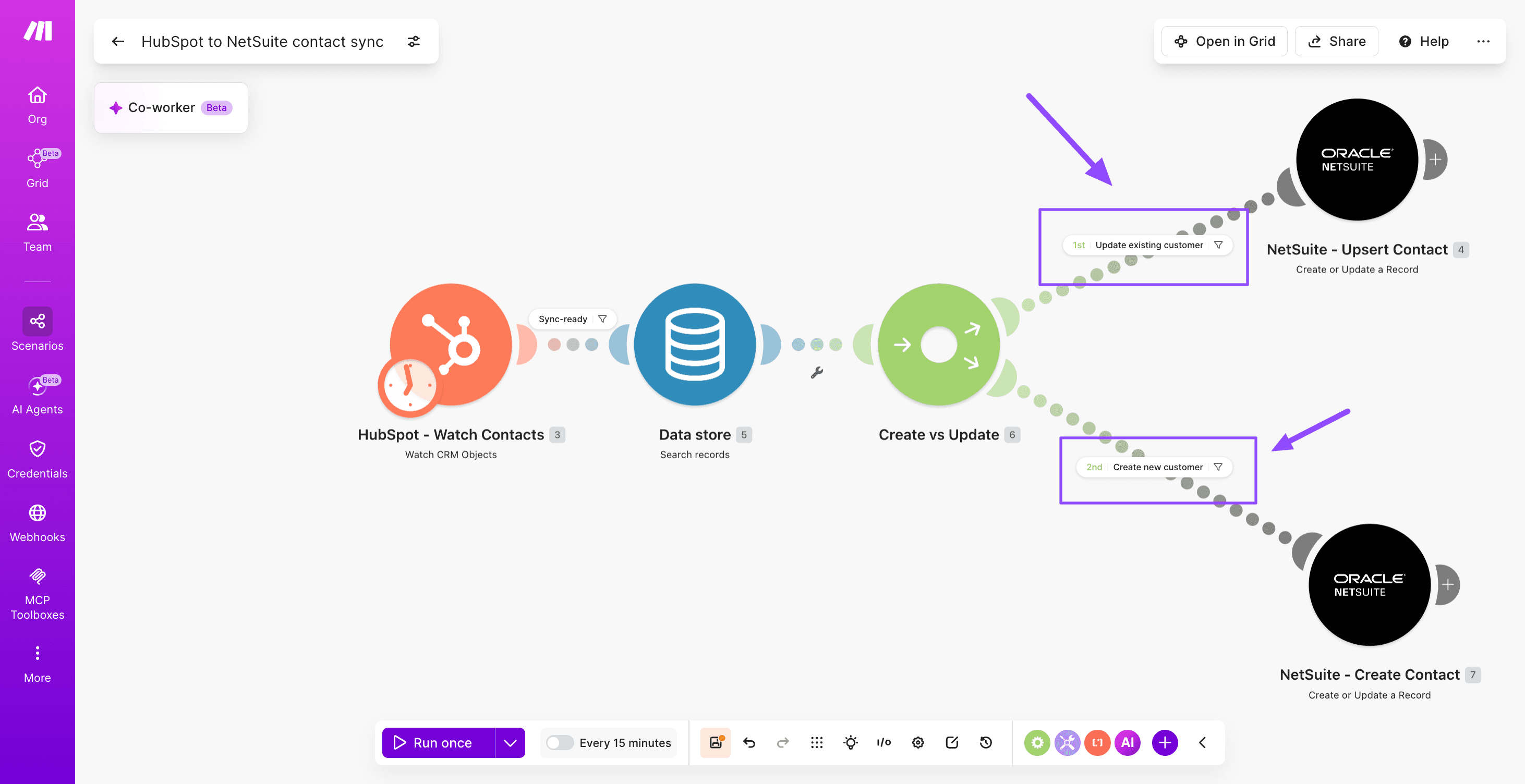Go to Org home in the sidebar
1525x784 pixels.
[x=38, y=105]
